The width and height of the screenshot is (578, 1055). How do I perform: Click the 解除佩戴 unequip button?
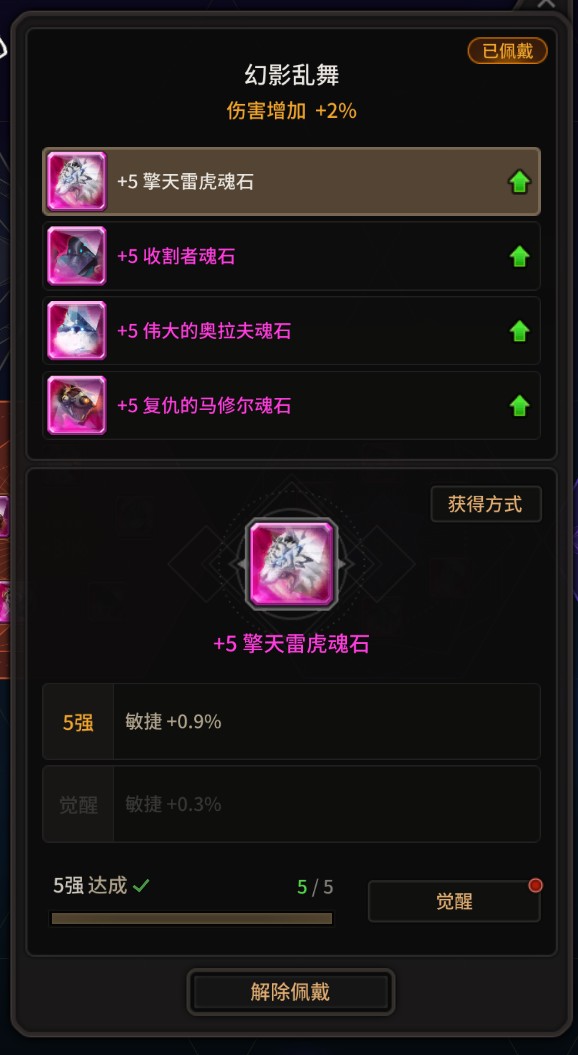(291, 992)
